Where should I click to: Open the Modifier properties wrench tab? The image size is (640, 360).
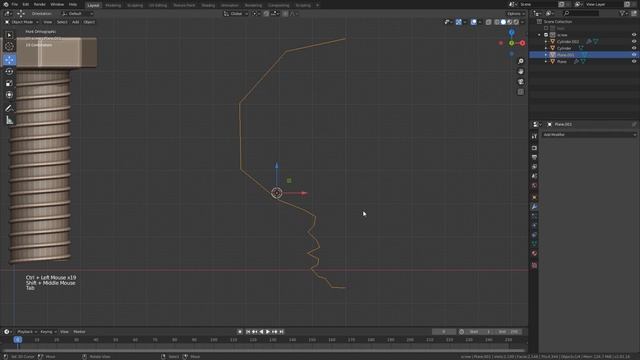[534, 207]
